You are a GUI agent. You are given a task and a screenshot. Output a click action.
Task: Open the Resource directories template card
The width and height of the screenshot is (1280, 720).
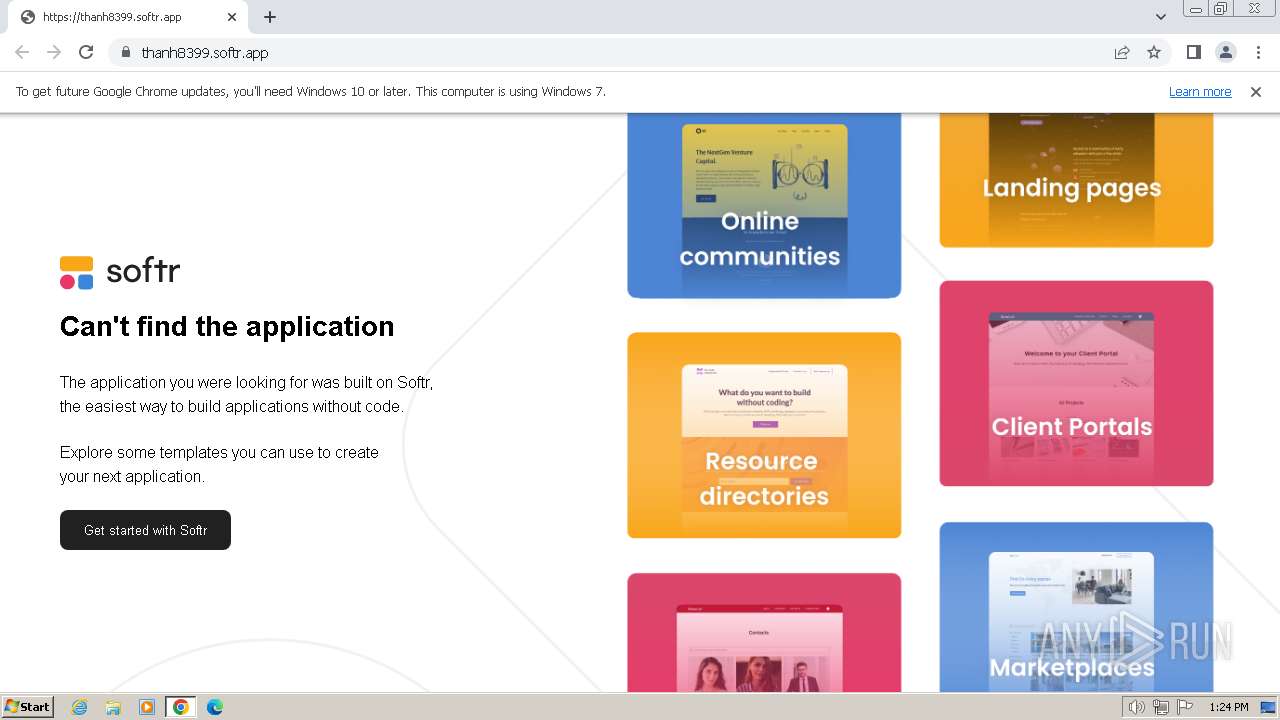(x=764, y=435)
